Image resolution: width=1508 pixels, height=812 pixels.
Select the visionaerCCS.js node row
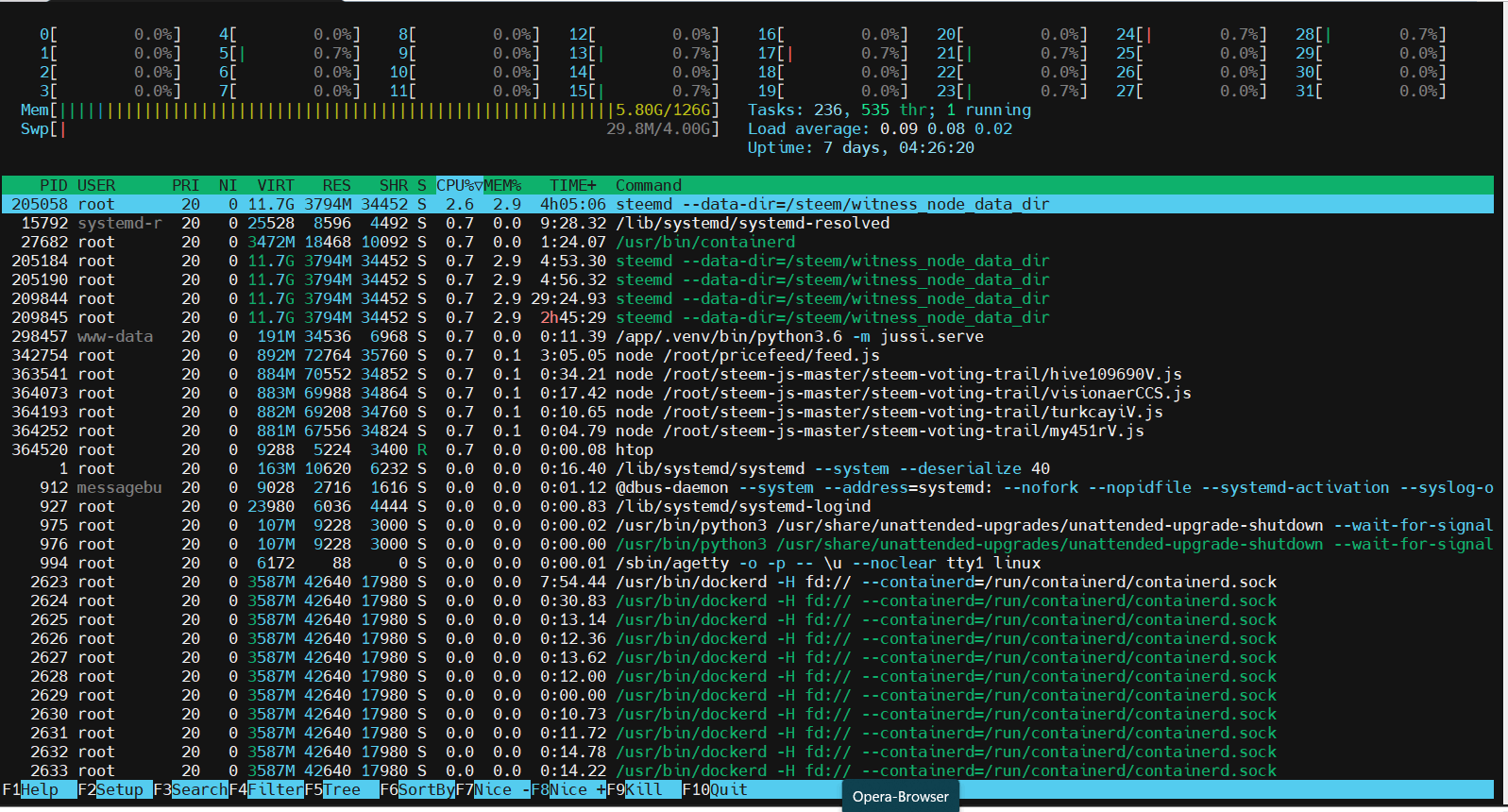[748, 393]
